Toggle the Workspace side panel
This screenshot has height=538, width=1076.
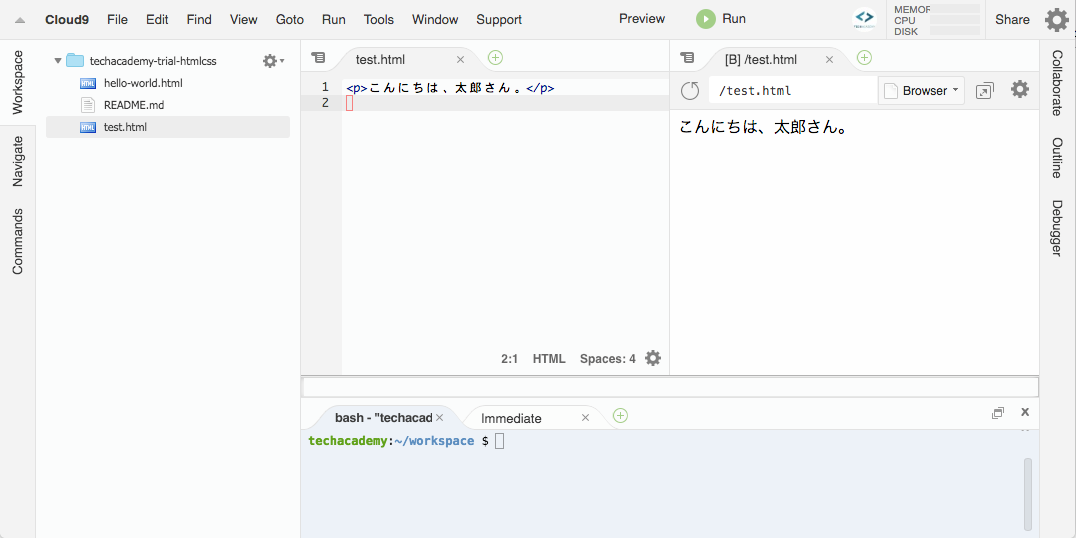coord(17,83)
